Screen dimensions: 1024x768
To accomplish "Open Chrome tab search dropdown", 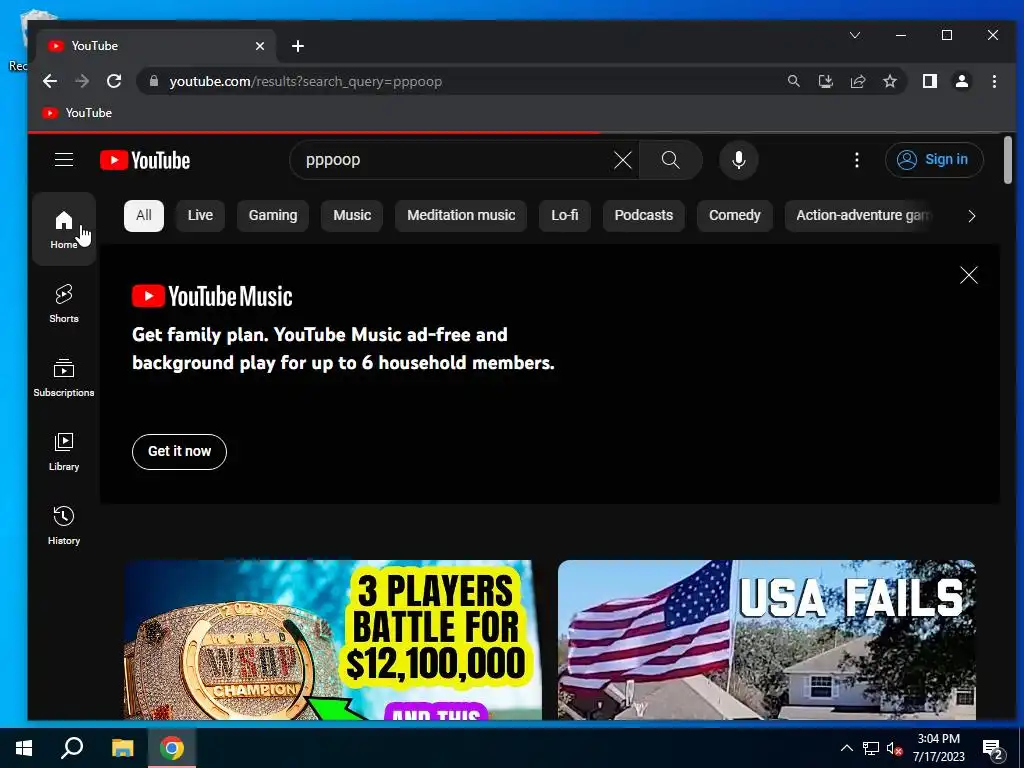I will [855, 35].
